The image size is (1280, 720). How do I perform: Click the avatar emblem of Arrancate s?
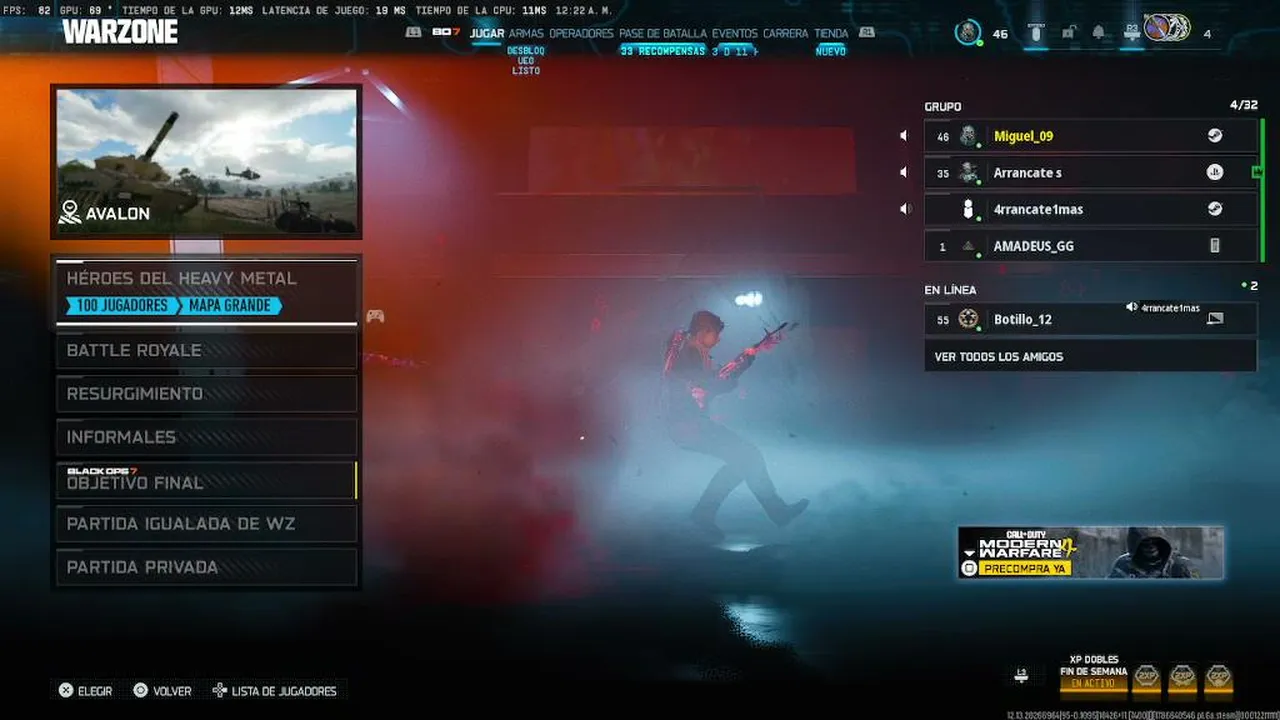click(x=968, y=173)
